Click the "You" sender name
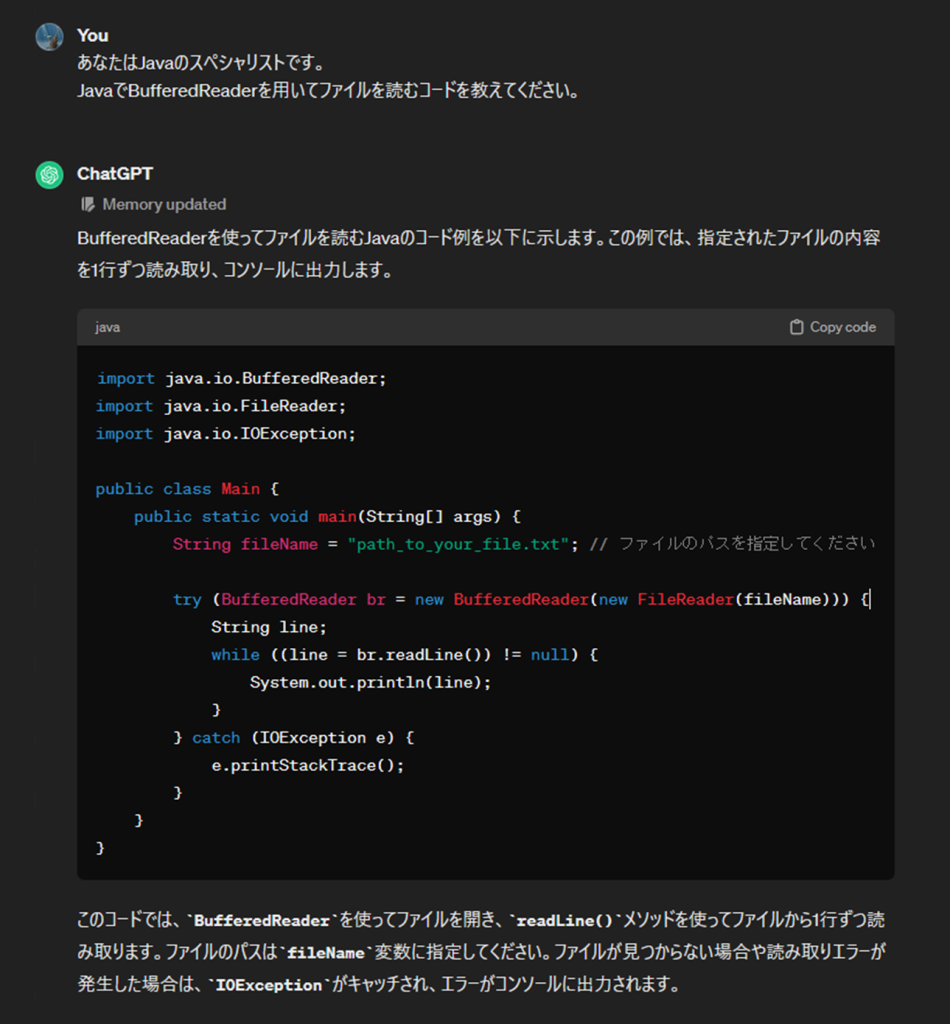This screenshot has width=950, height=1024. pos(93,35)
